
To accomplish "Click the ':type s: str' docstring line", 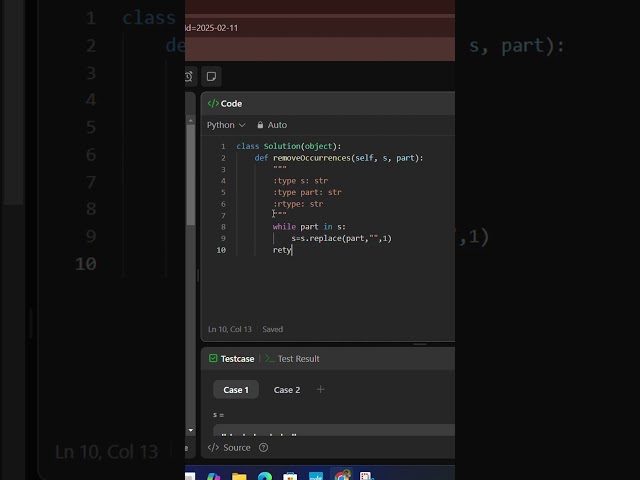I will coord(300,181).
